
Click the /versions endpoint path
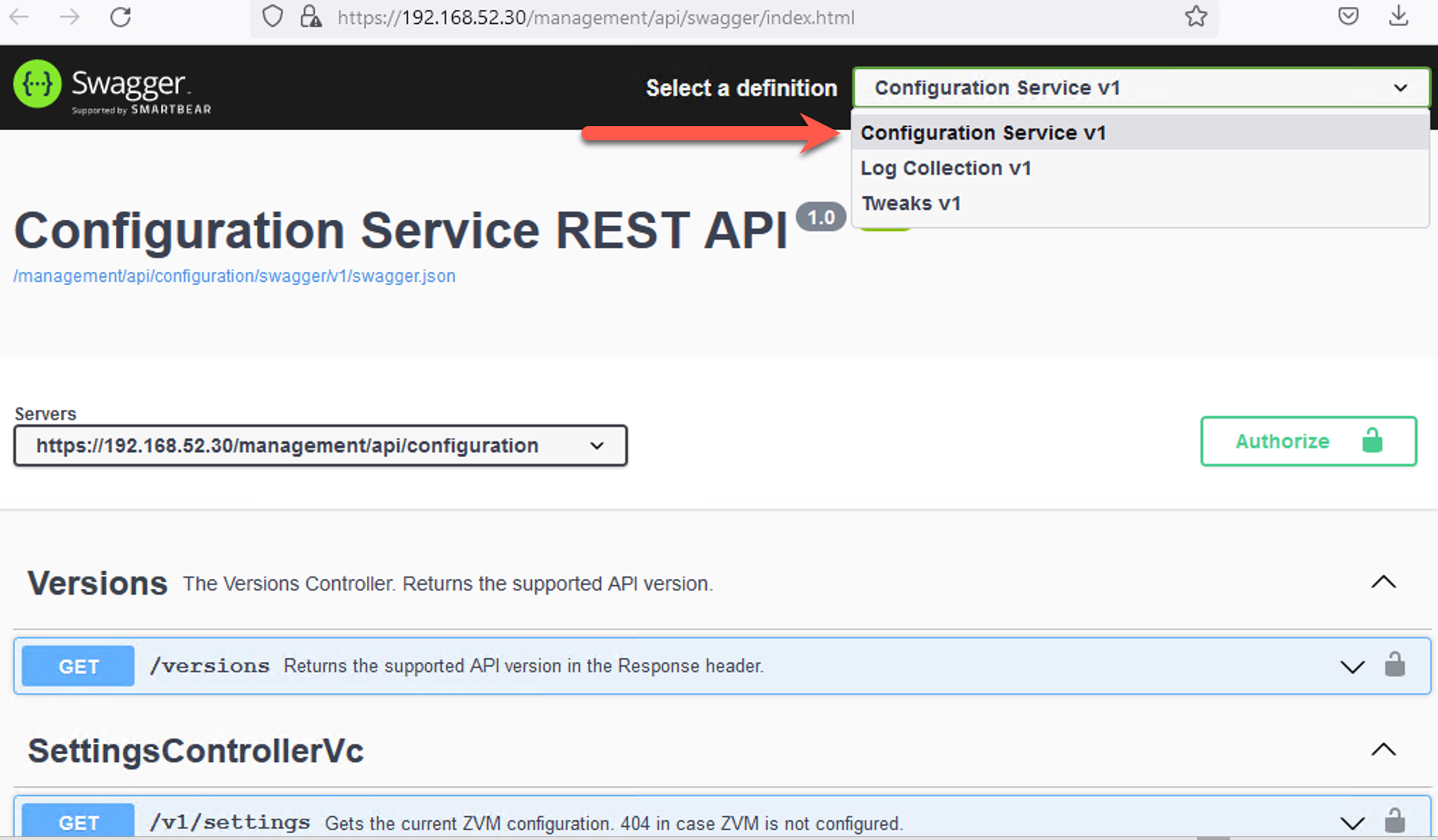click(x=209, y=666)
